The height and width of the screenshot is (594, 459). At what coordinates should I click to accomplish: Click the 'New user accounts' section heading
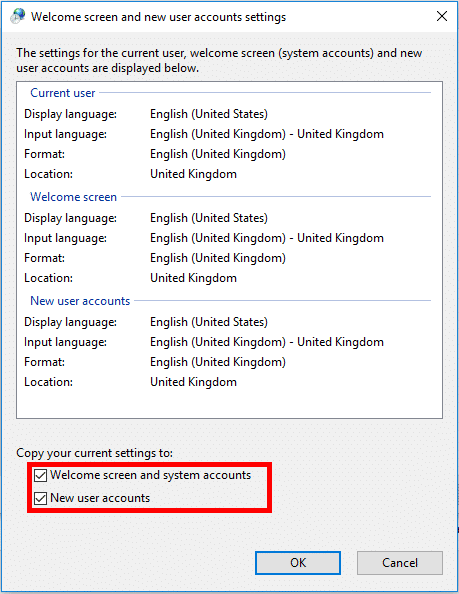point(80,301)
